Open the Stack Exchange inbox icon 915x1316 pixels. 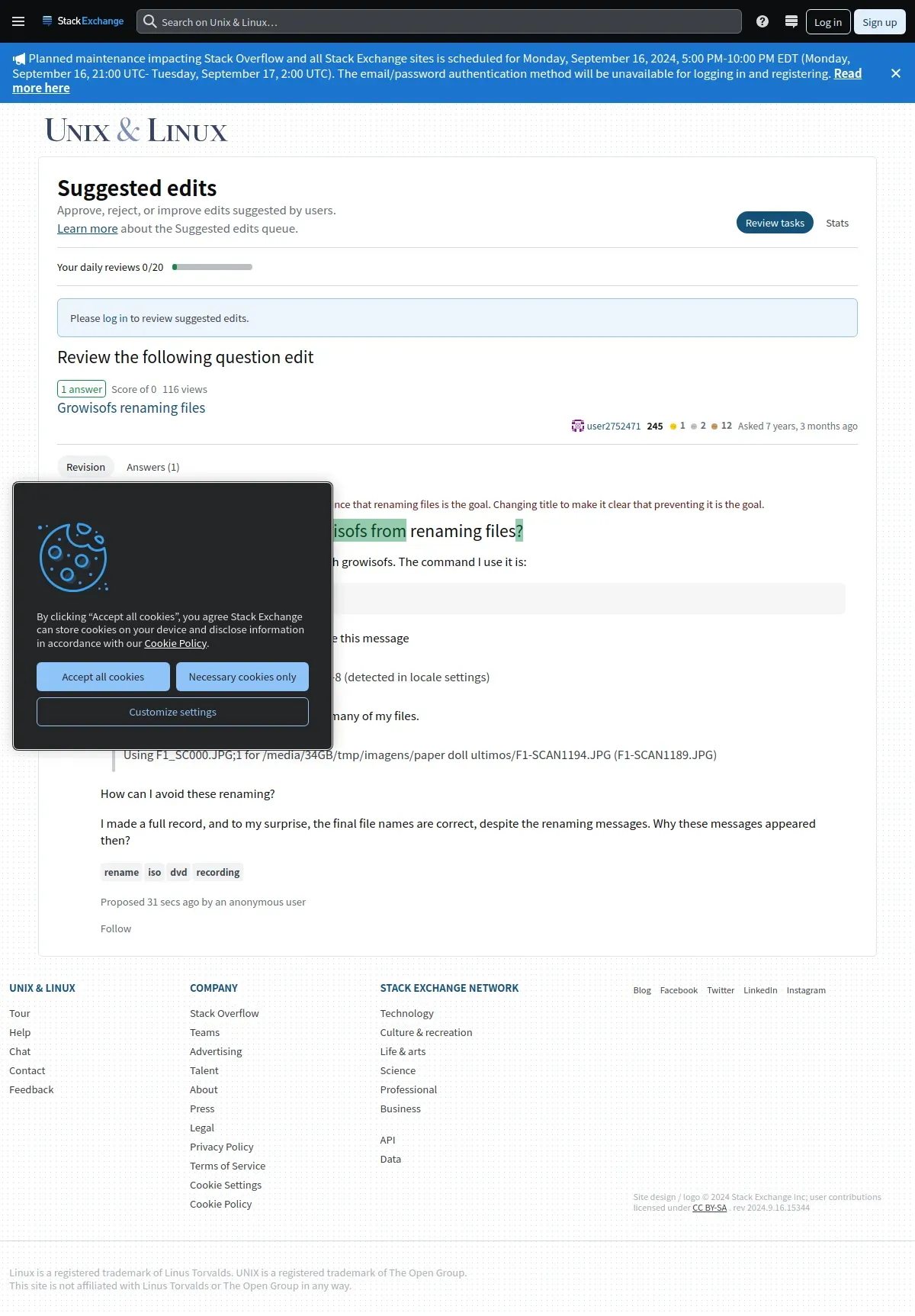[791, 21]
